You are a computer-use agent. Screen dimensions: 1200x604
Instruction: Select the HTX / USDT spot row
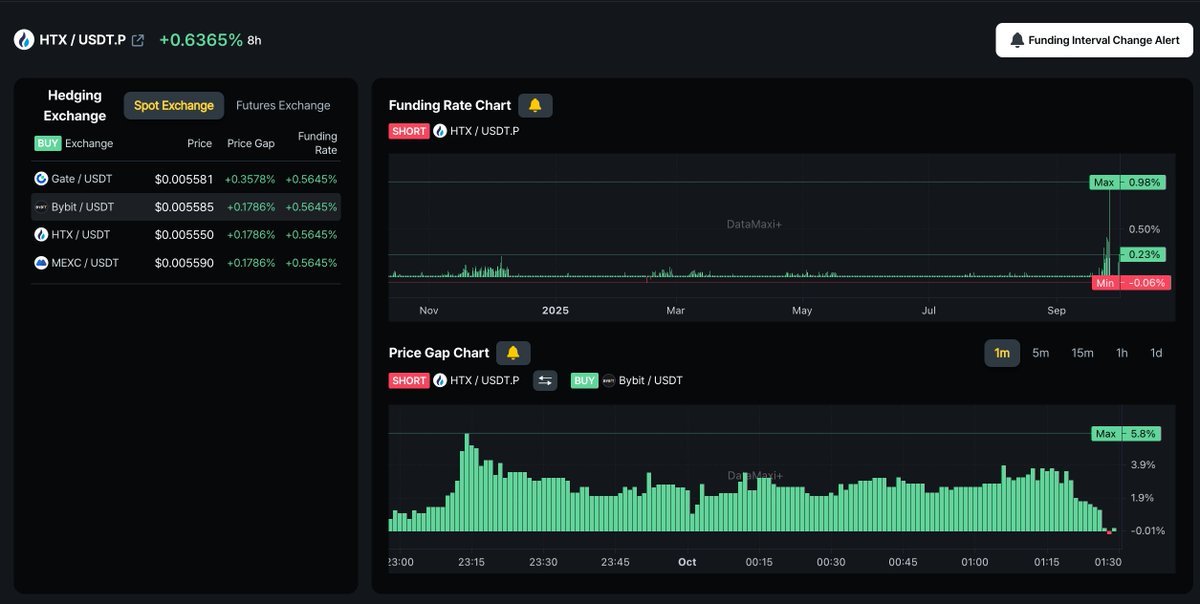[186, 235]
